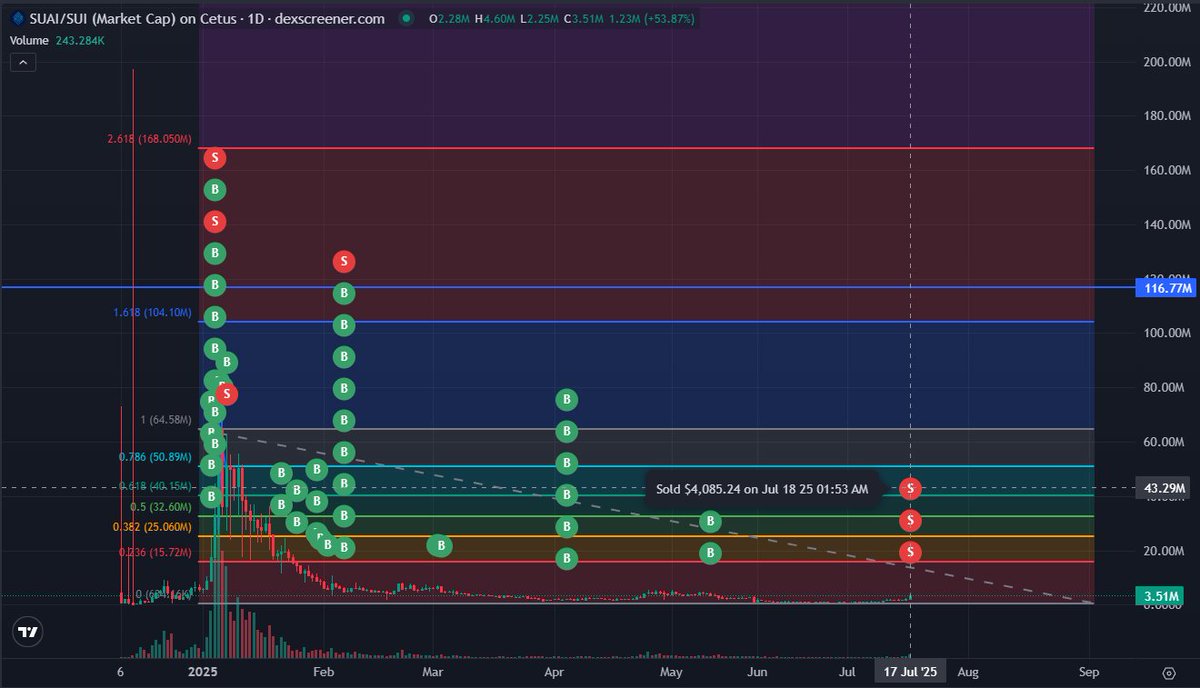This screenshot has width=1200, height=688.
Task: Click the topmost green B buy marker
Action: click(x=215, y=189)
